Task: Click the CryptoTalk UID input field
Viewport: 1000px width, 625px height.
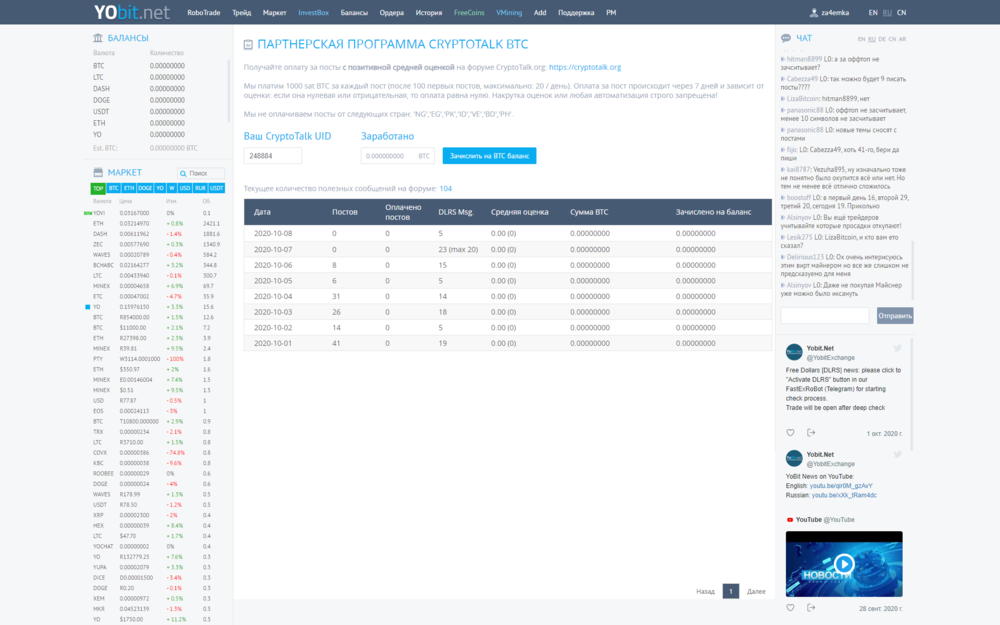Action: [x=273, y=156]
